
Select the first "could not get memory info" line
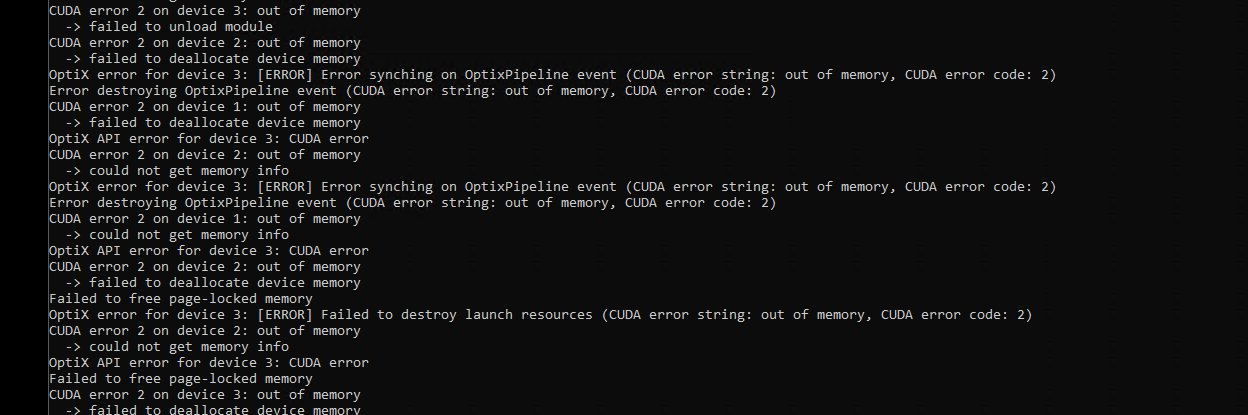pos(188,171)
